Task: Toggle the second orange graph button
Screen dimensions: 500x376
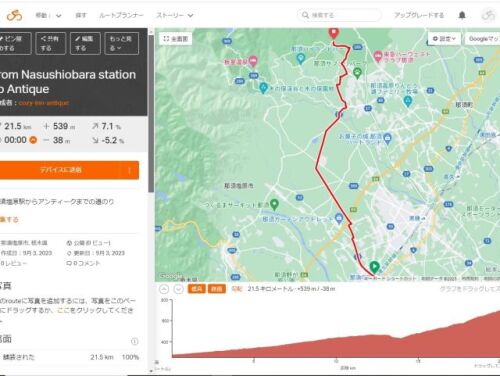Action: click(217, 289)
